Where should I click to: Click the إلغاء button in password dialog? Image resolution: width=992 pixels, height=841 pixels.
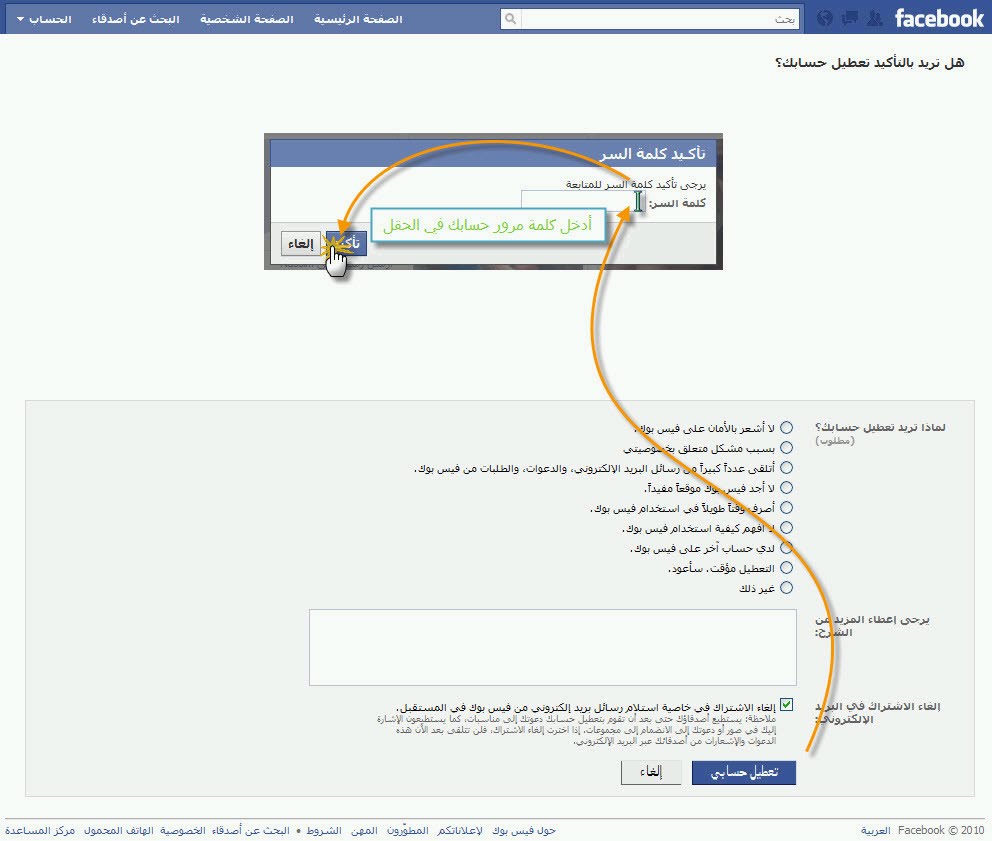pyautogui.click(x=301, y=244)
